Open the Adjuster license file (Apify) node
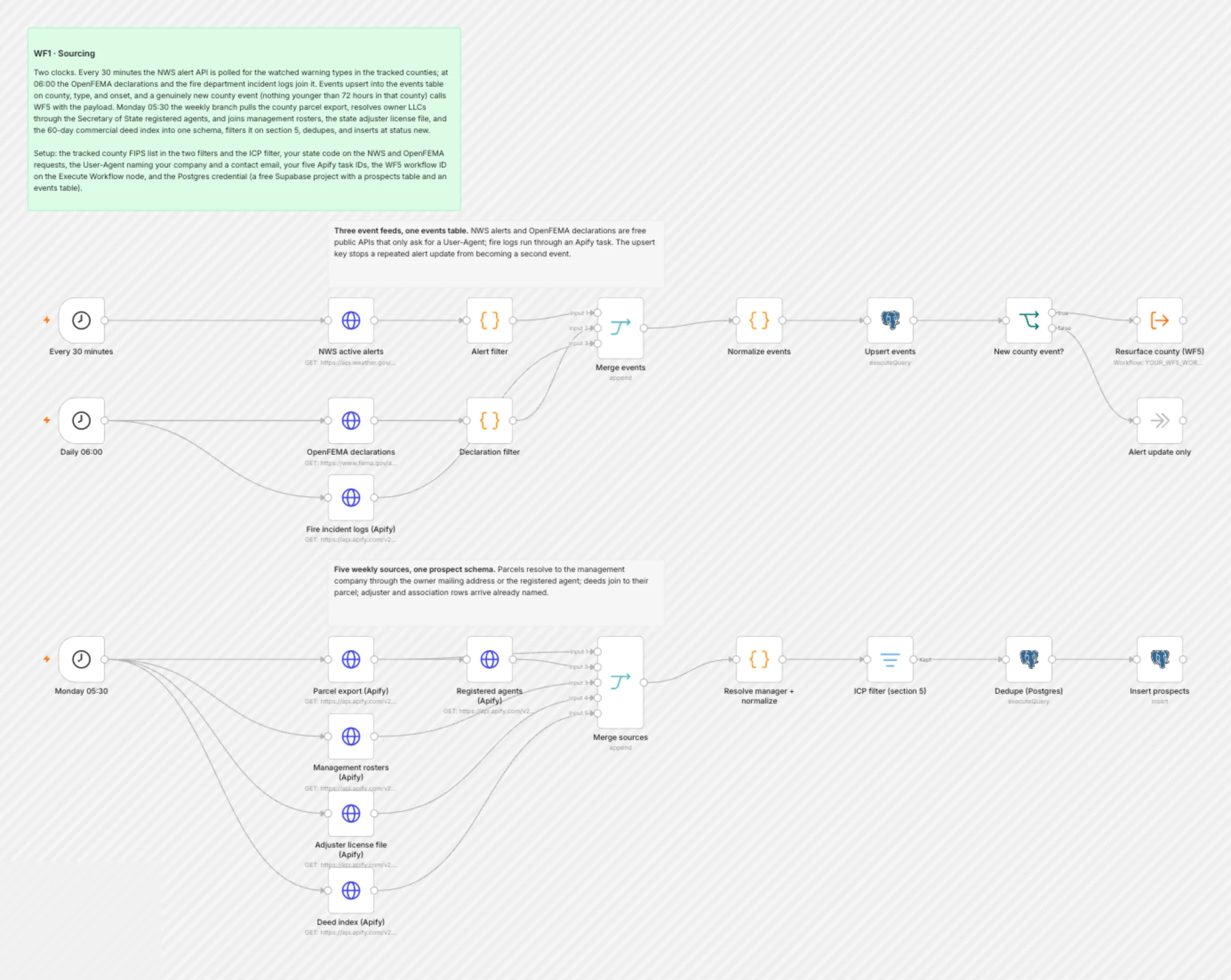This screenshot has width=1231, height=980. click(351, 813)
